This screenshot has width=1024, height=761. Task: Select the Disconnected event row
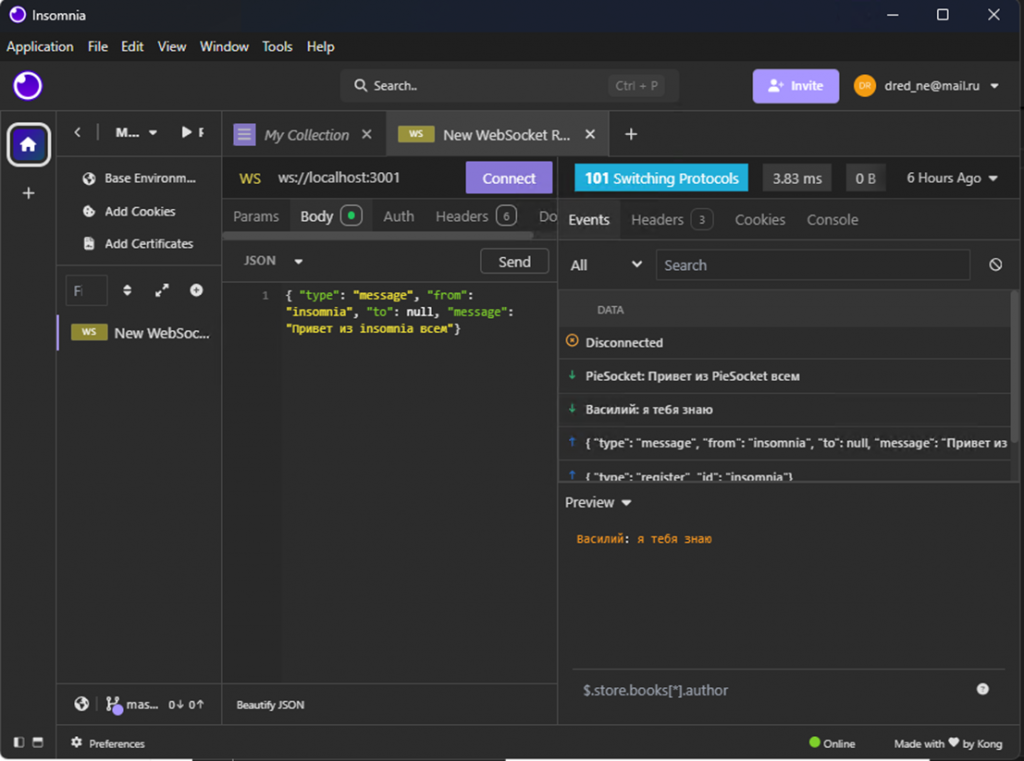[786, 342]
